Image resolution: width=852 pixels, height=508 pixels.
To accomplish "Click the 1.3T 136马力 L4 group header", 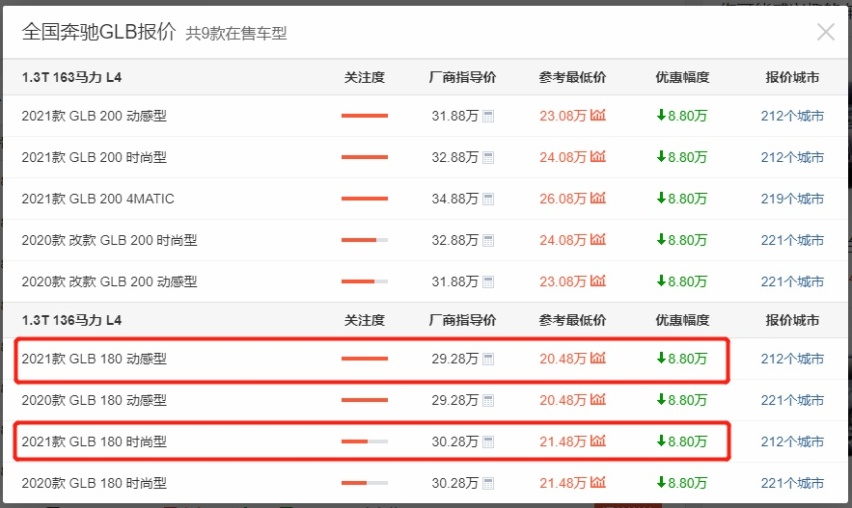I will coord(72,321).
